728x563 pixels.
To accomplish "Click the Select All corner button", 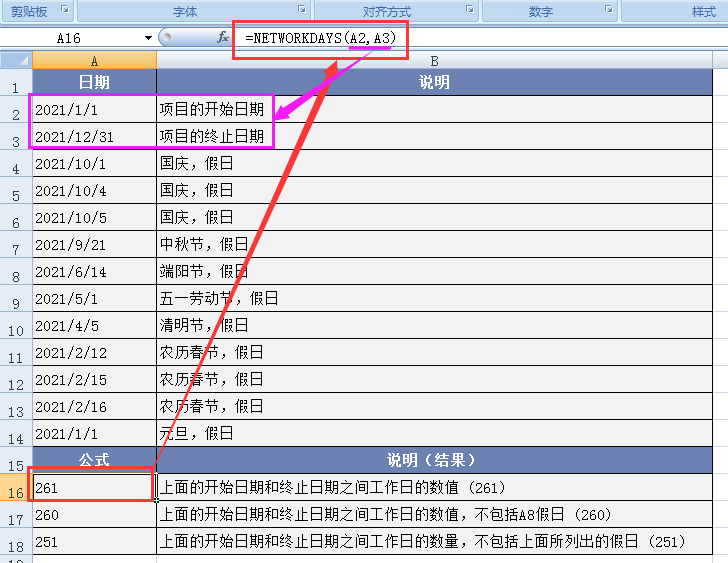I will (x=16, y=60).
